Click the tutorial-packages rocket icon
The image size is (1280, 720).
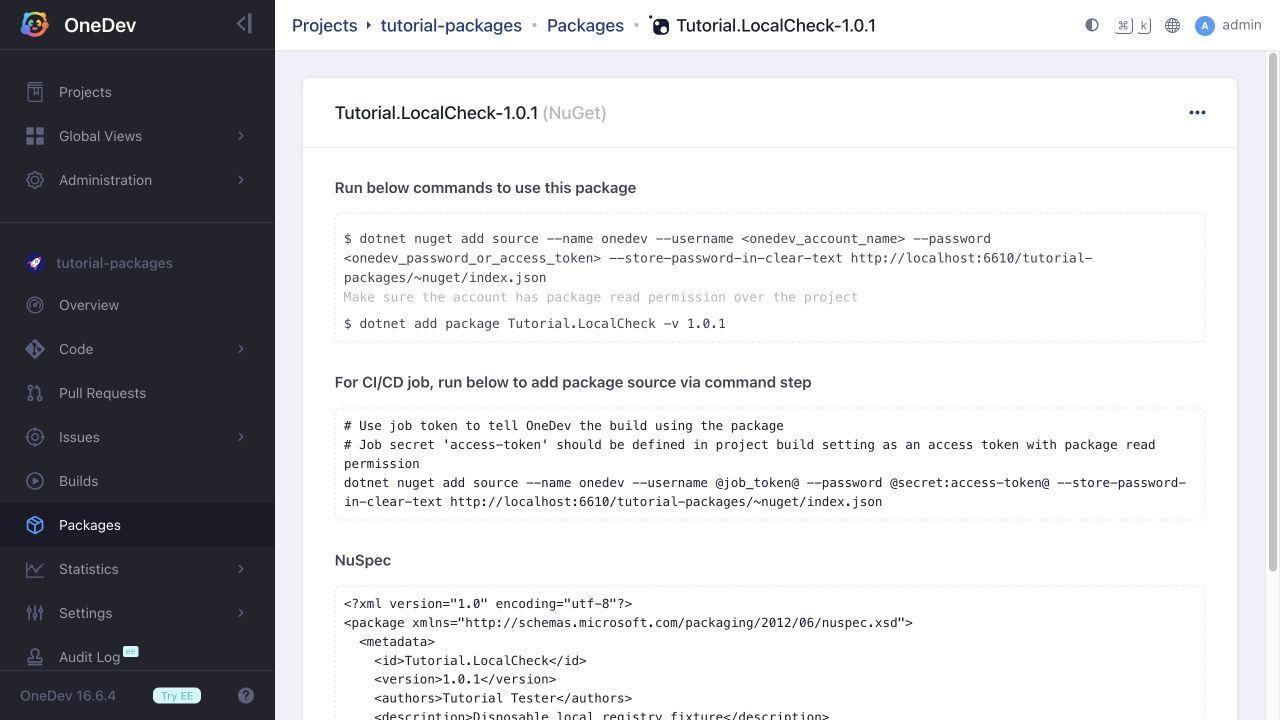click(x=35, y=263)
